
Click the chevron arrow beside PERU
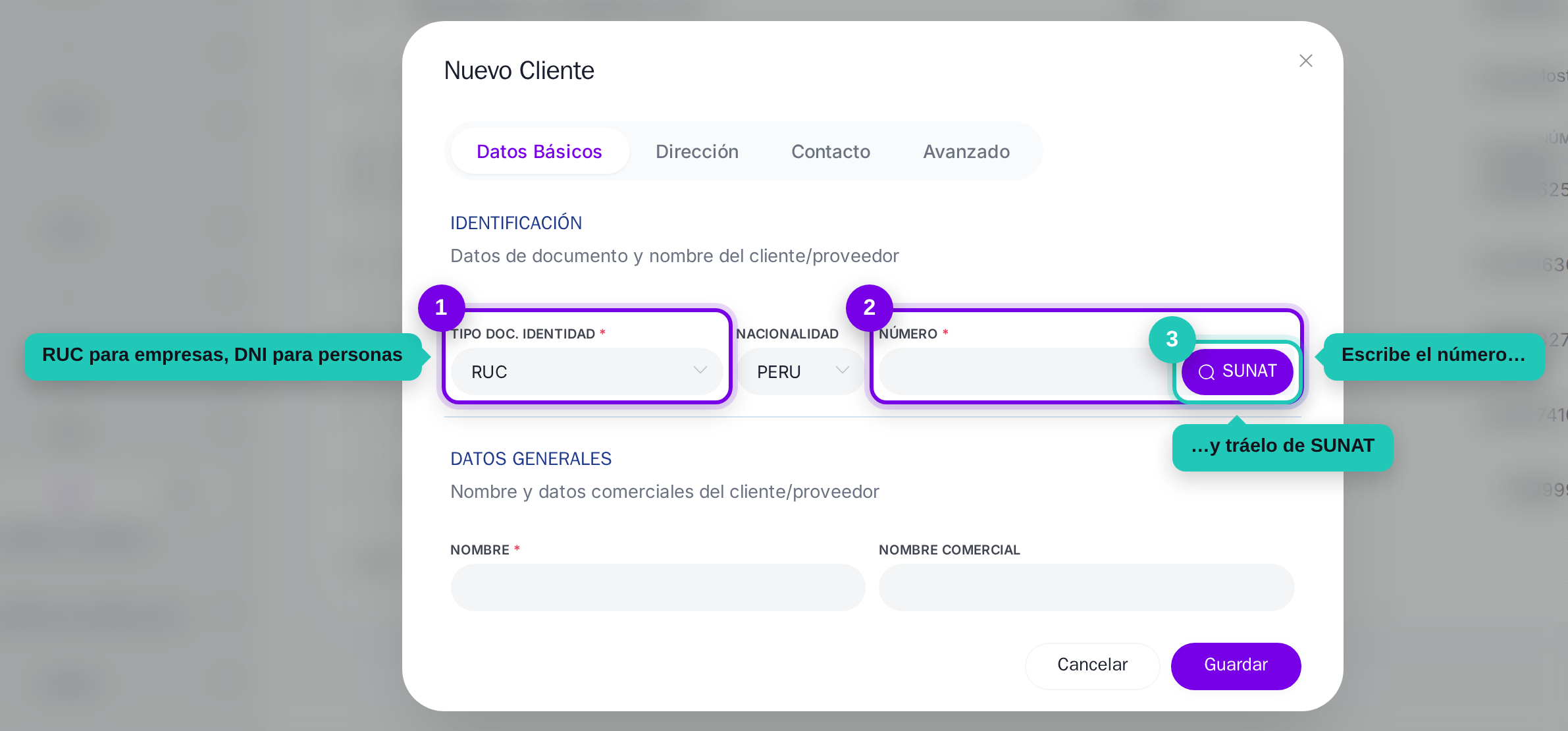[x=842, y=371]
